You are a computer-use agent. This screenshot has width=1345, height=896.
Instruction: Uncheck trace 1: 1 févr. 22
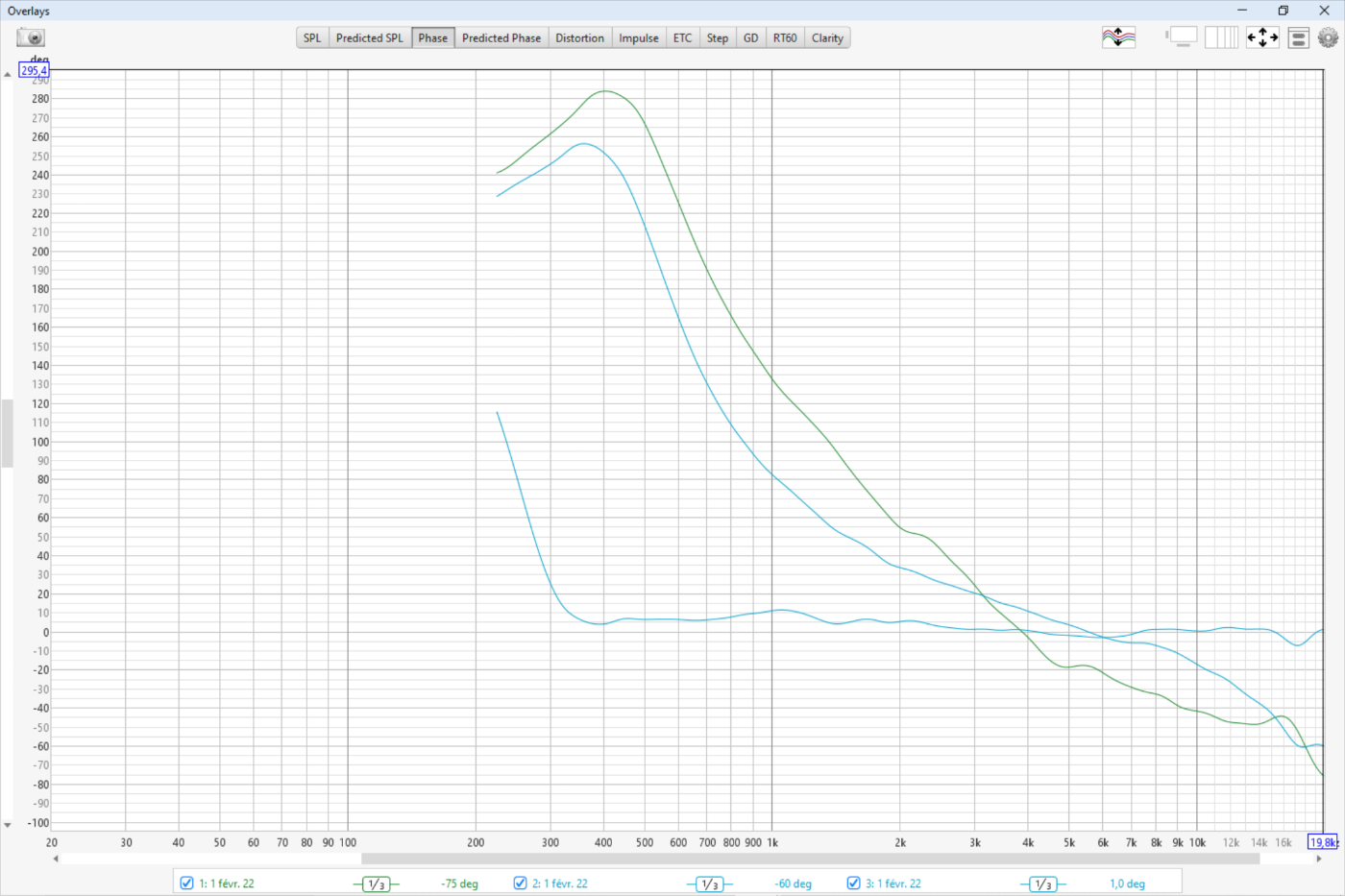[x=187, y=883]
